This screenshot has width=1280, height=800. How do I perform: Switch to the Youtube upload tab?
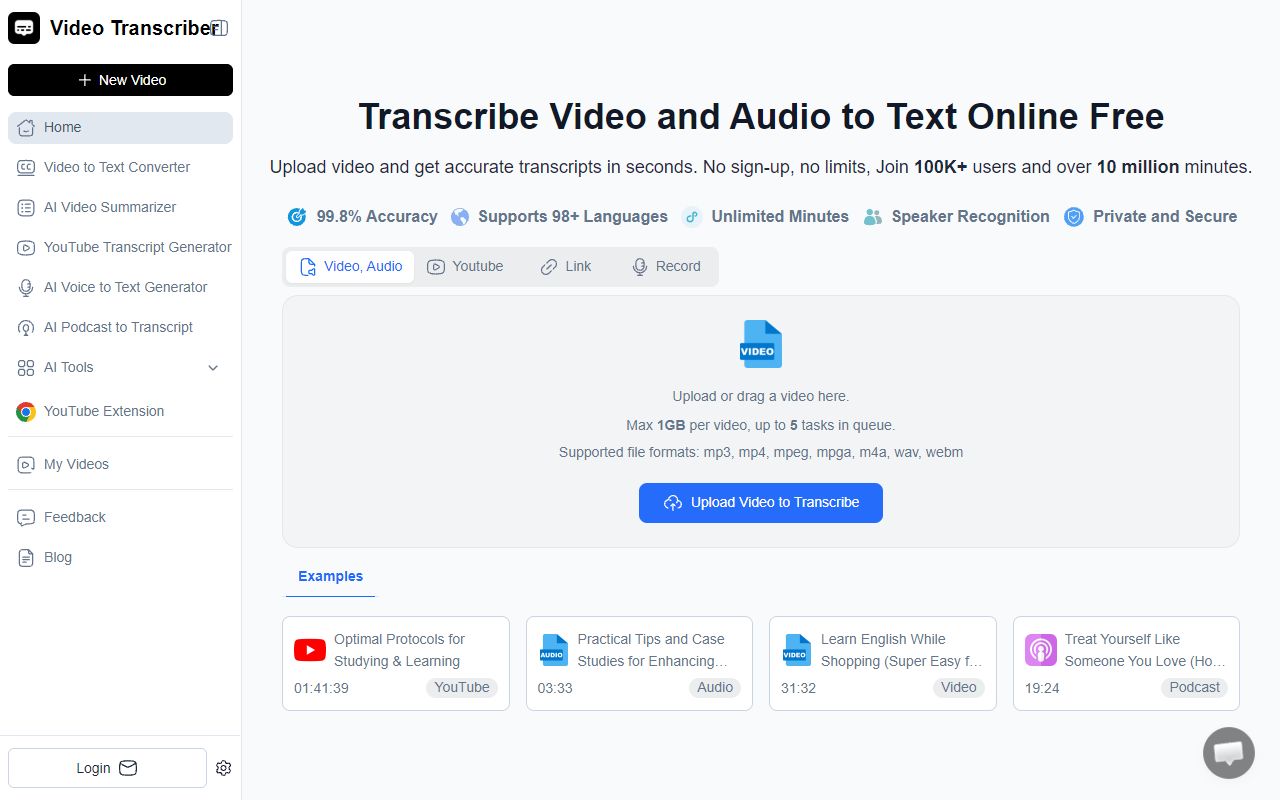point(466,266)
